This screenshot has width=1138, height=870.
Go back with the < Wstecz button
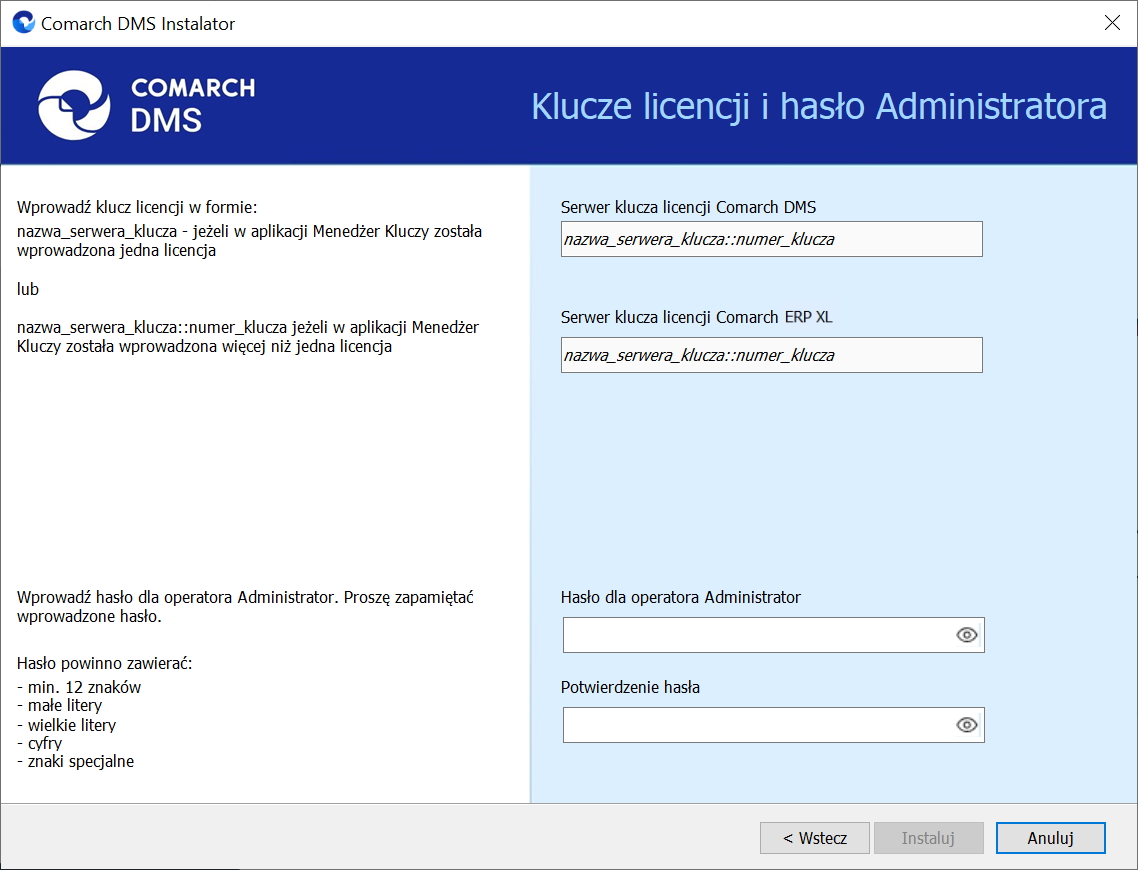coord(814,838)
